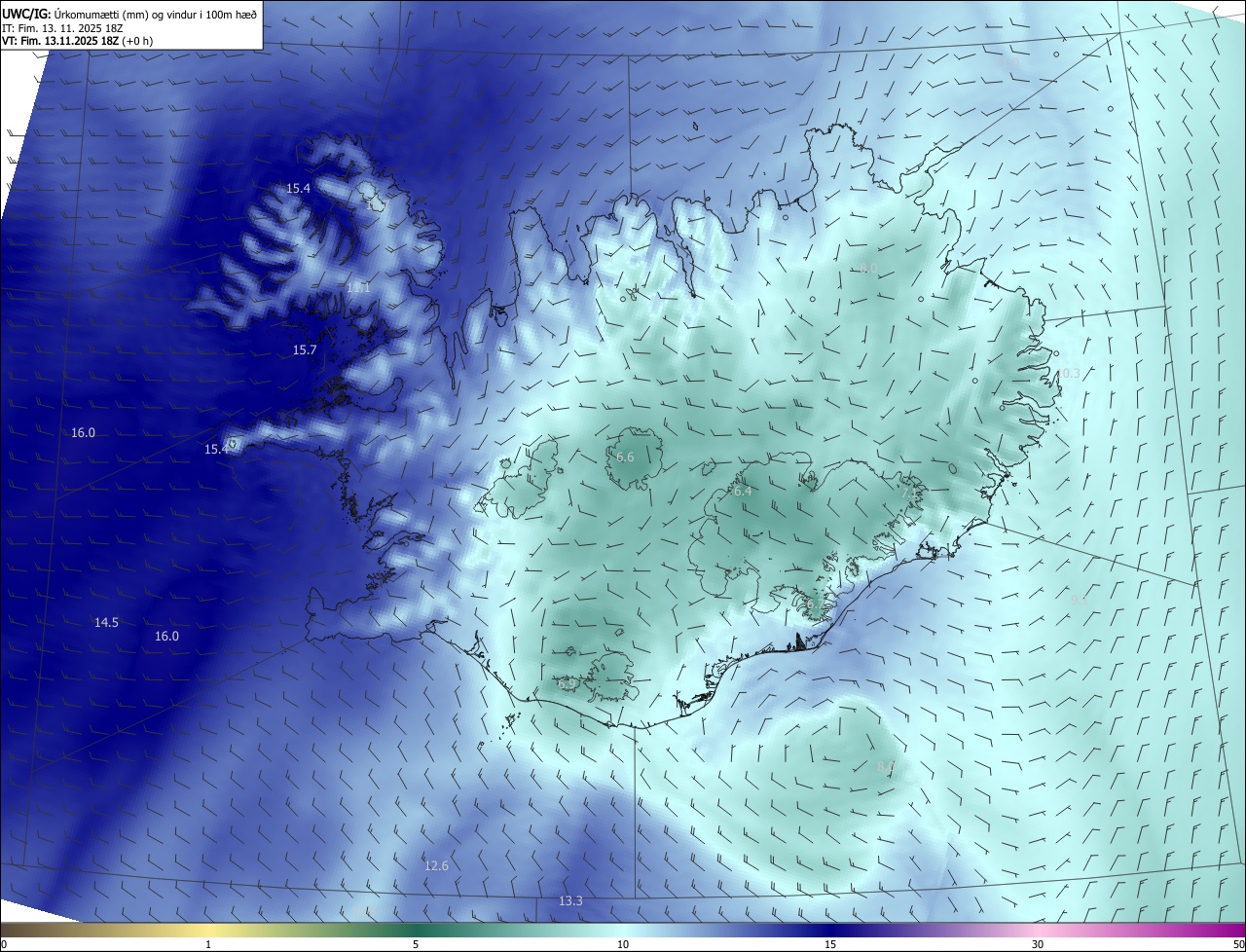
Task: Click the 10 tick label on the color scale
Action: click(623, 944)
